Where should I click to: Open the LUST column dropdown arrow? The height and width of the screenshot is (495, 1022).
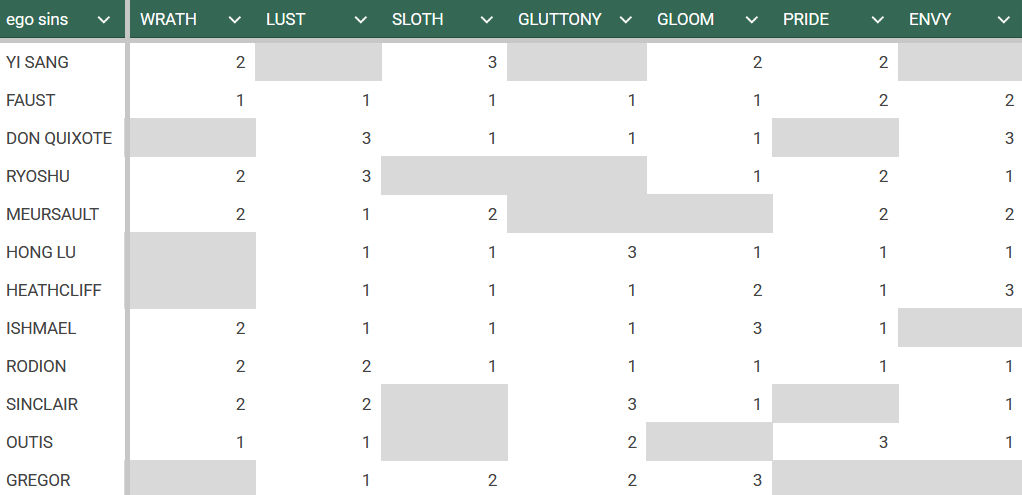click(360, 20)
